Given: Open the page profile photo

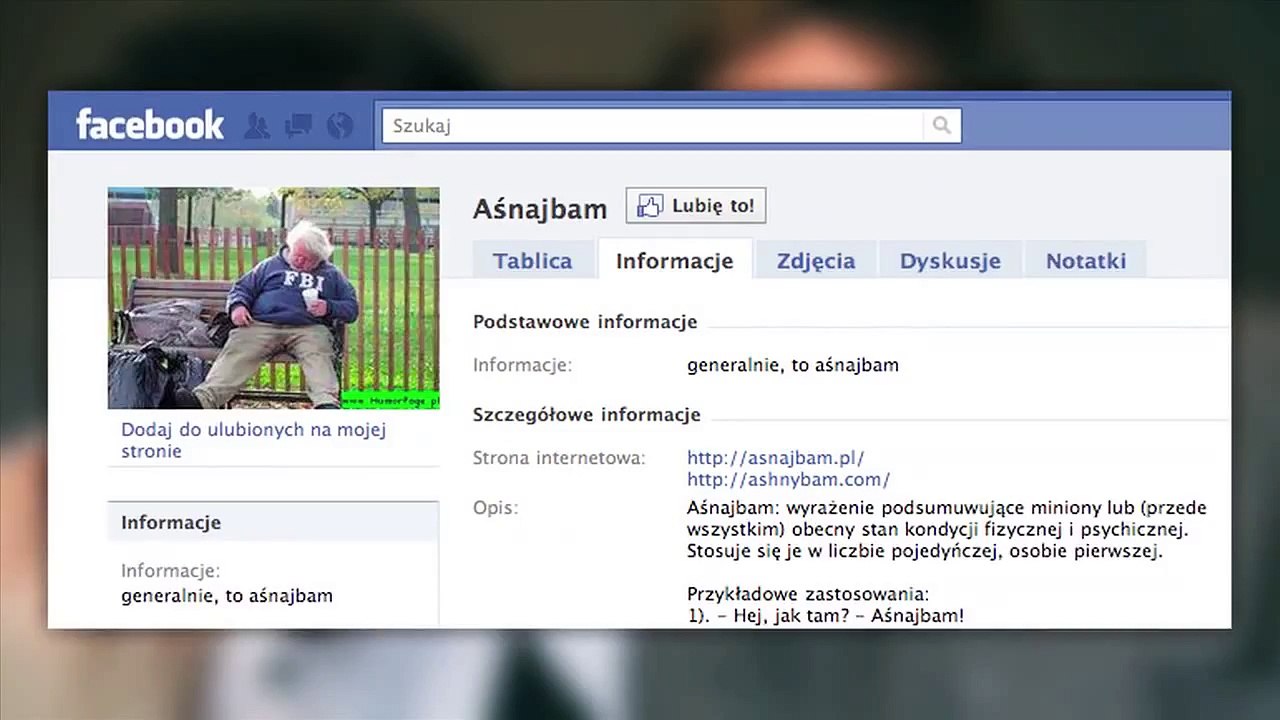Looking at the screenshot, I should click(x=273, y=298).
